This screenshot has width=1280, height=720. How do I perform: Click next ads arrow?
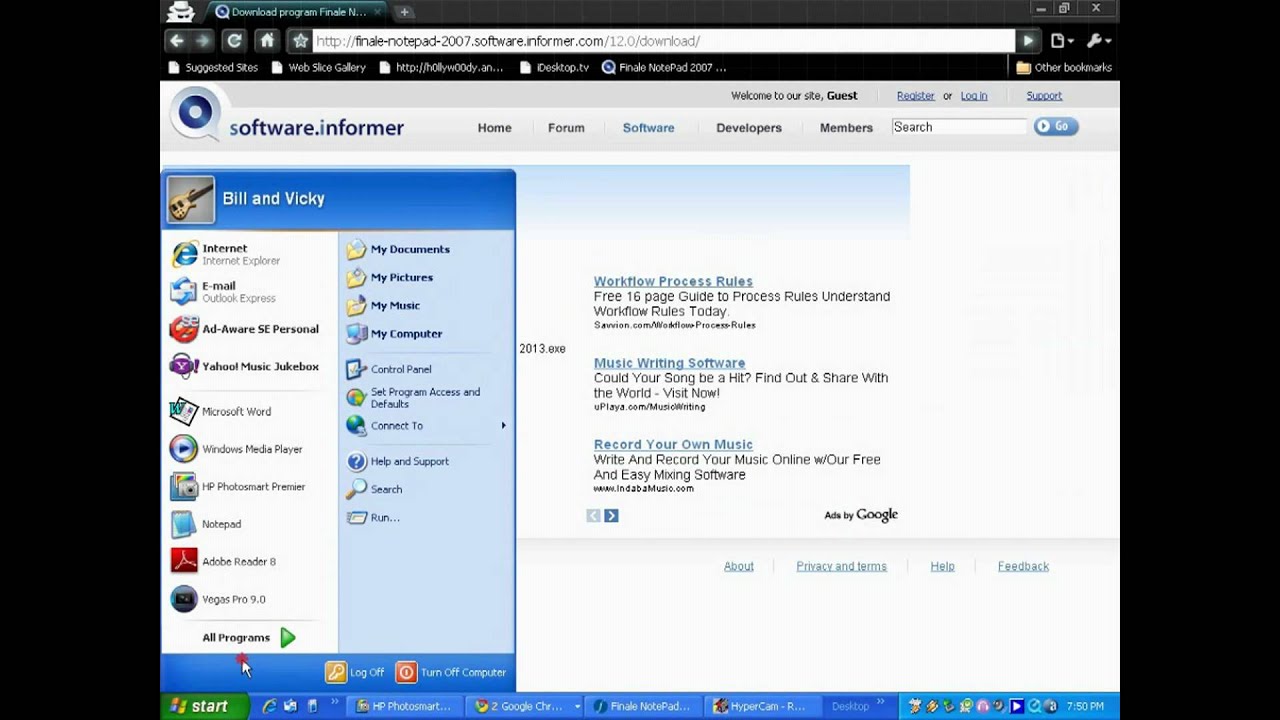[x=611, y=515]
